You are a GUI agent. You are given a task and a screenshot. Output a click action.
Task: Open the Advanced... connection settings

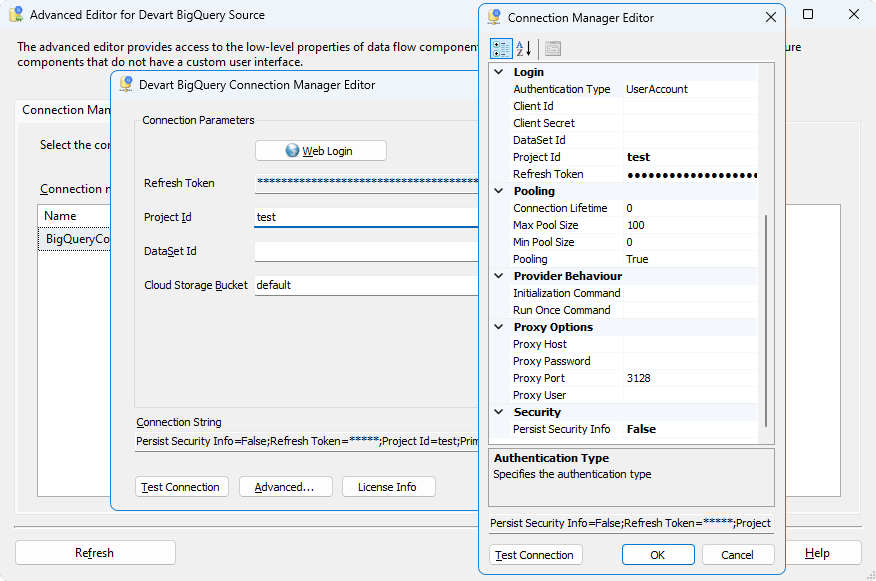pyautogui.click(x=284, y=487)
